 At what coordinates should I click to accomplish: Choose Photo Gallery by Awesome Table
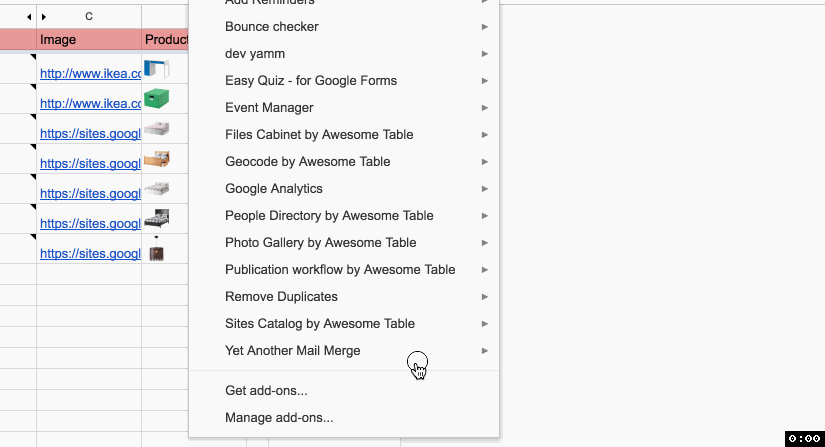click(x=320, y=243)
